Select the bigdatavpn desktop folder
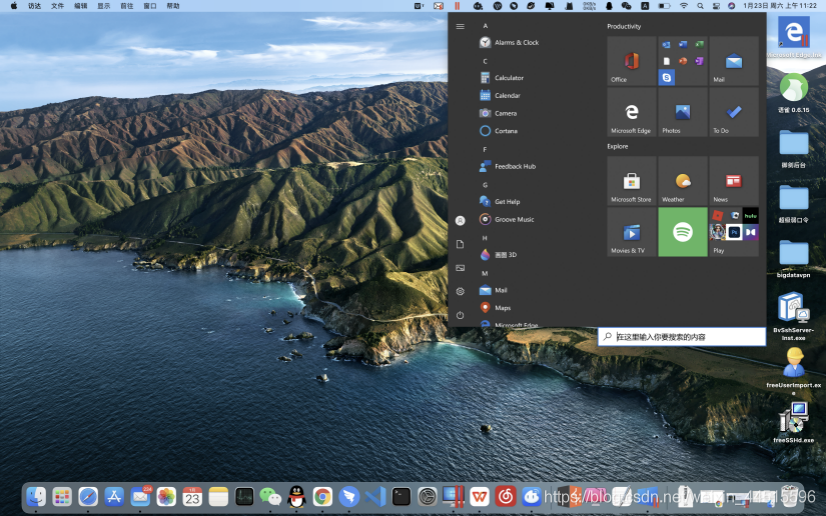Image resolution: width=826 pixels, height=516 pixels. click(x=794, y=259)
